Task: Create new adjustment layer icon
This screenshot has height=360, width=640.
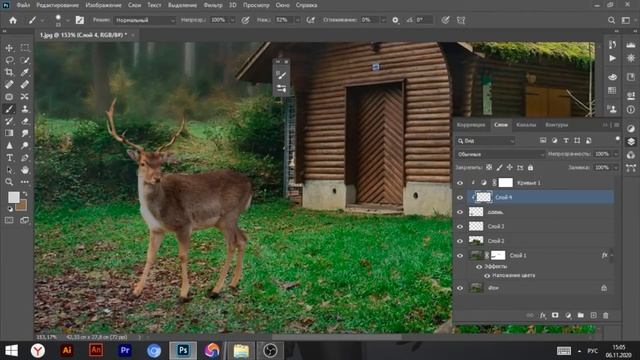Action: [x=568, y=315]
